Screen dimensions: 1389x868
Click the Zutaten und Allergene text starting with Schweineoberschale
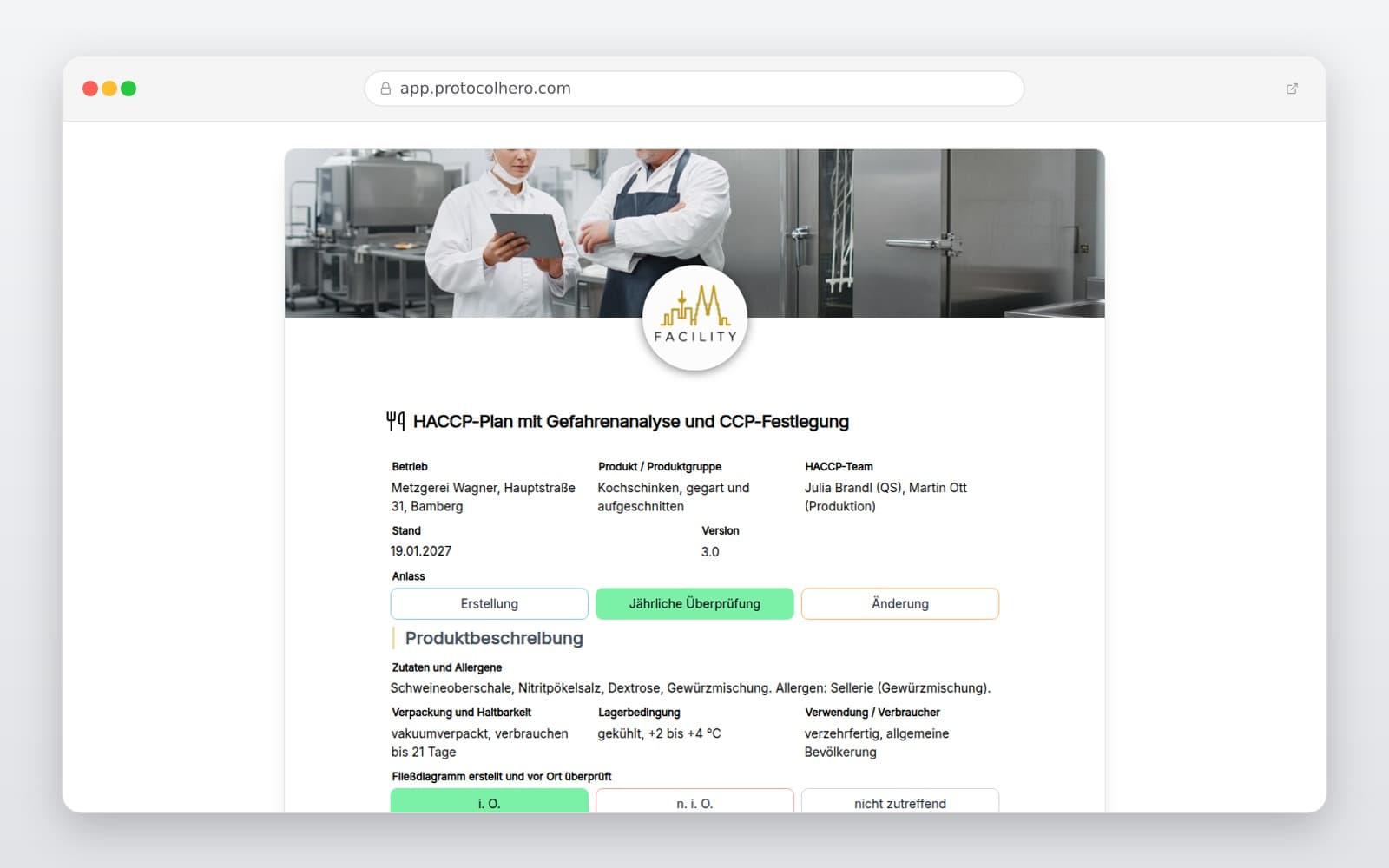click(x=690, y=688)
